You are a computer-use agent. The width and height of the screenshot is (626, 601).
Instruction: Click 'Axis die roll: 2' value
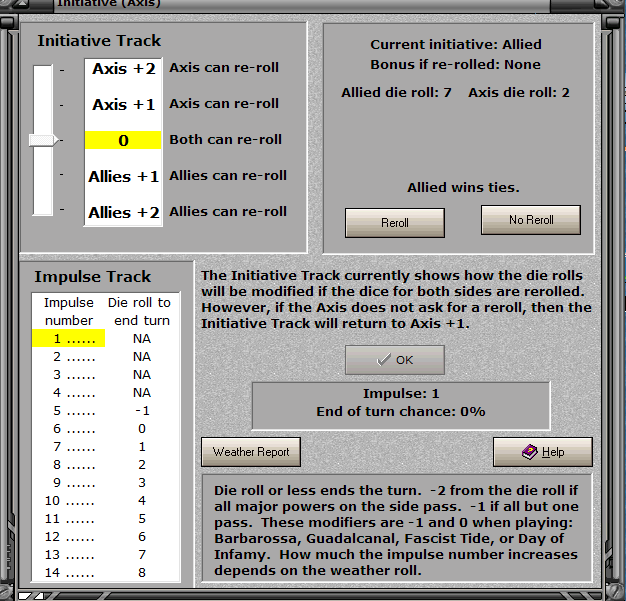click(519, 93)
